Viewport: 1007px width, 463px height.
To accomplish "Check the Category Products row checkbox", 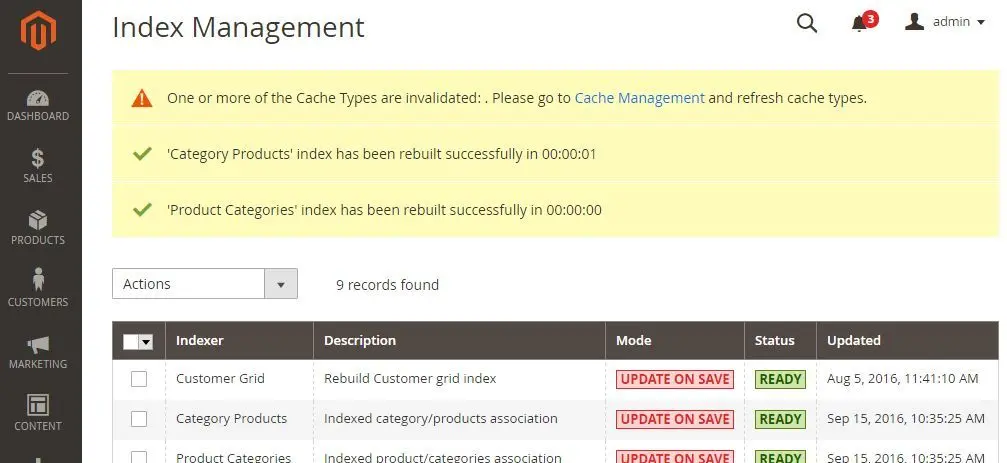I will tap(139, 419).
